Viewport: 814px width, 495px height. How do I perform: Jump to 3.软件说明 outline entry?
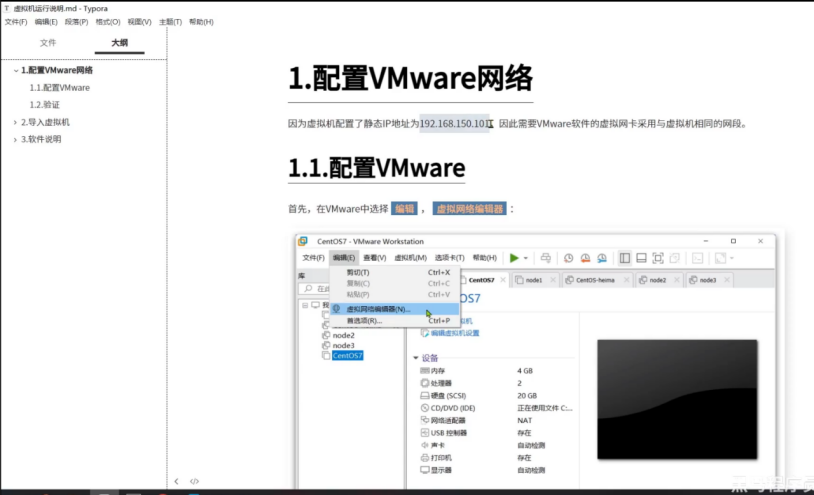click(41, 139)
